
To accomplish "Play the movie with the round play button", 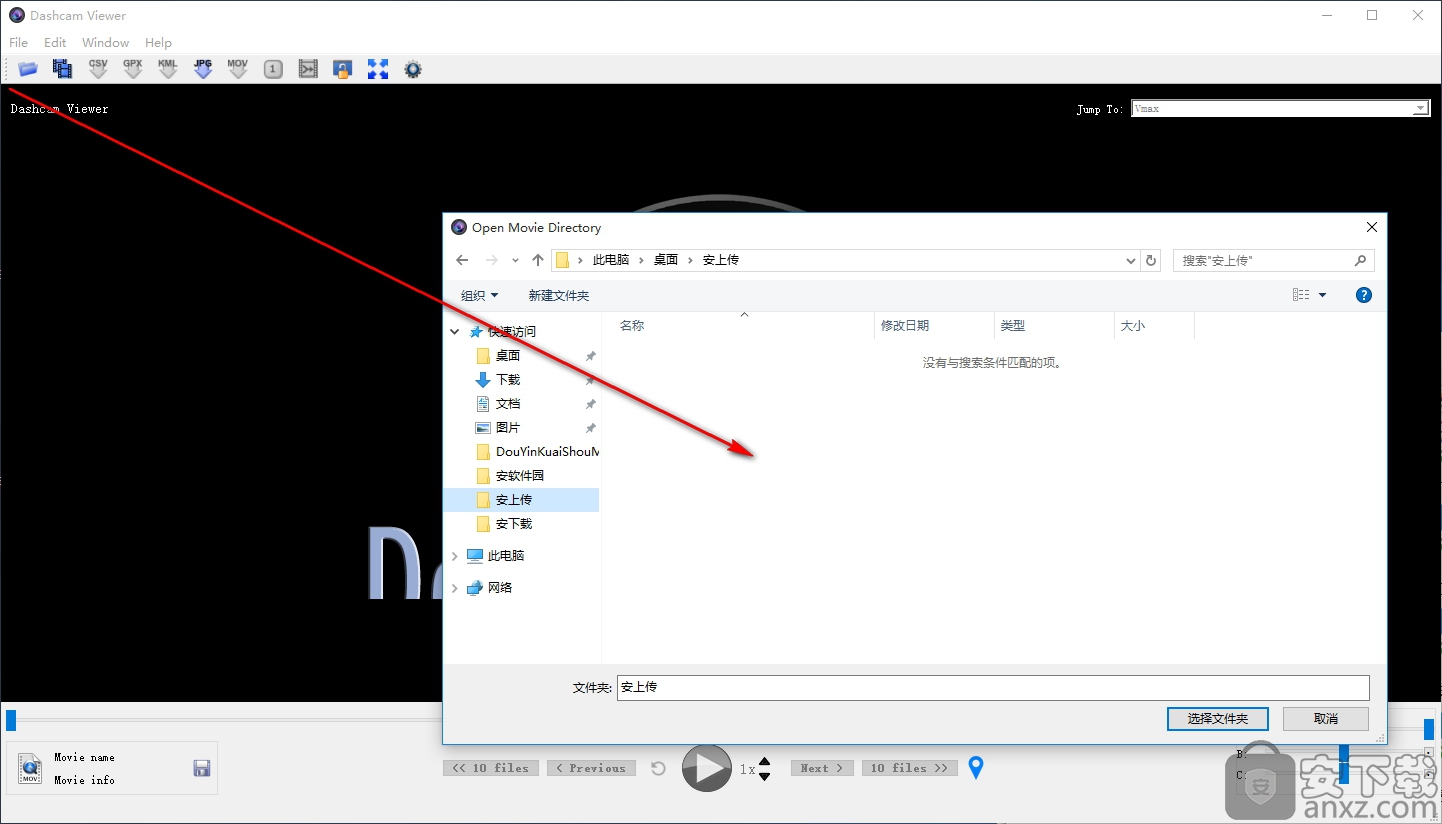I will [707, 768].
